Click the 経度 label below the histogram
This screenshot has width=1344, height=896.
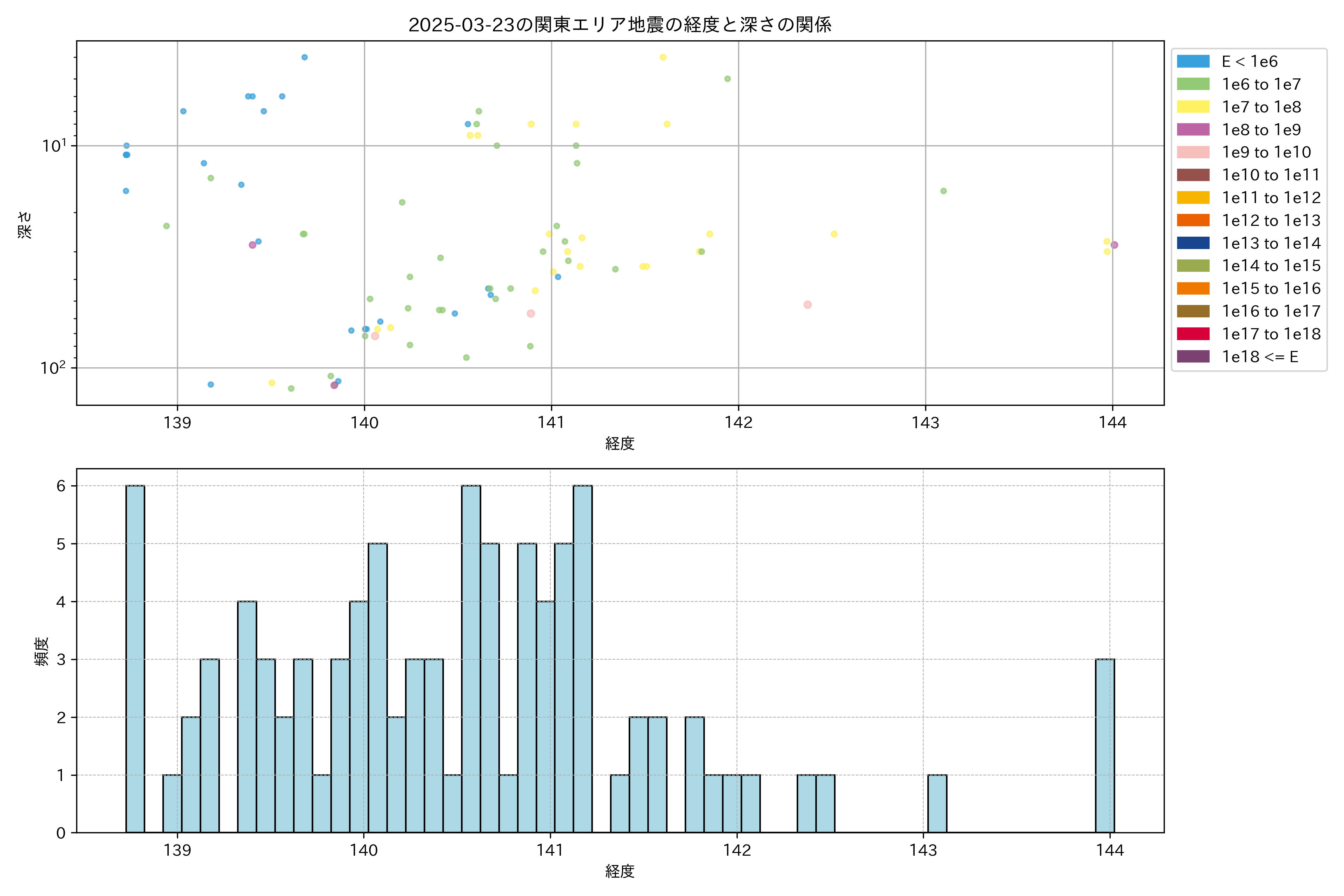tap(619, 871)
